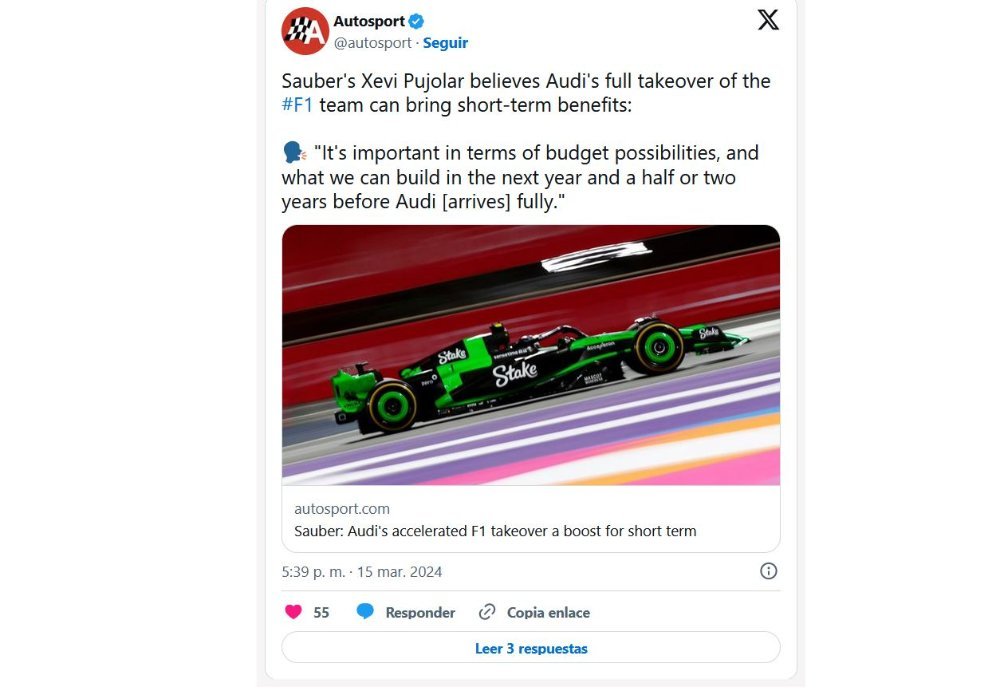The image size is (1000, 699).
Task: Open the Stake F1 car image
Action: point(531,355)
